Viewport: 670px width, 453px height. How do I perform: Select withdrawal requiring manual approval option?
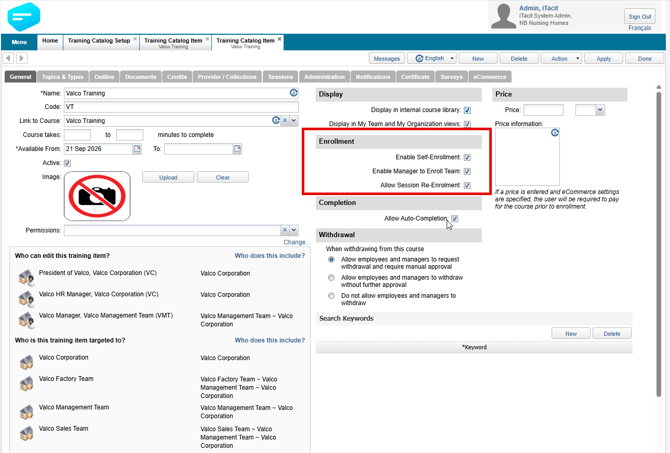331,259
